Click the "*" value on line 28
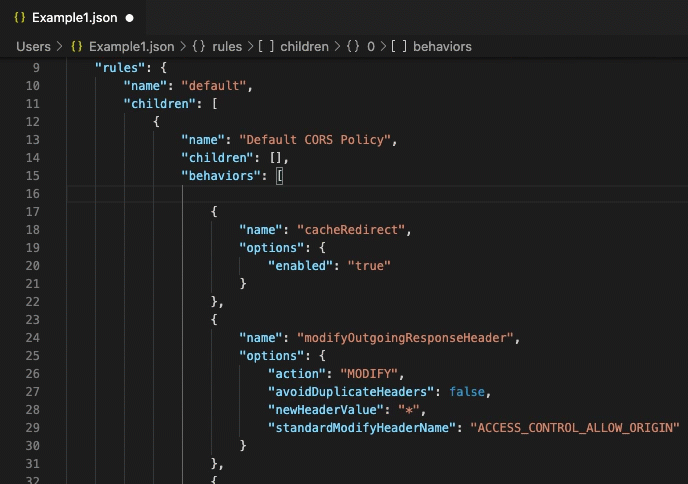Image resolution: width=688 pixels, height=484 pixels. pos(409,410)
